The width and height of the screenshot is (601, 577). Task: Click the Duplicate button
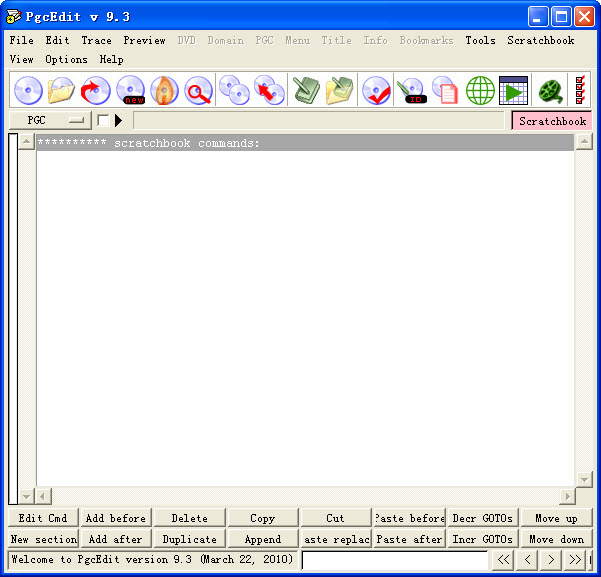[x=189, y=539]
